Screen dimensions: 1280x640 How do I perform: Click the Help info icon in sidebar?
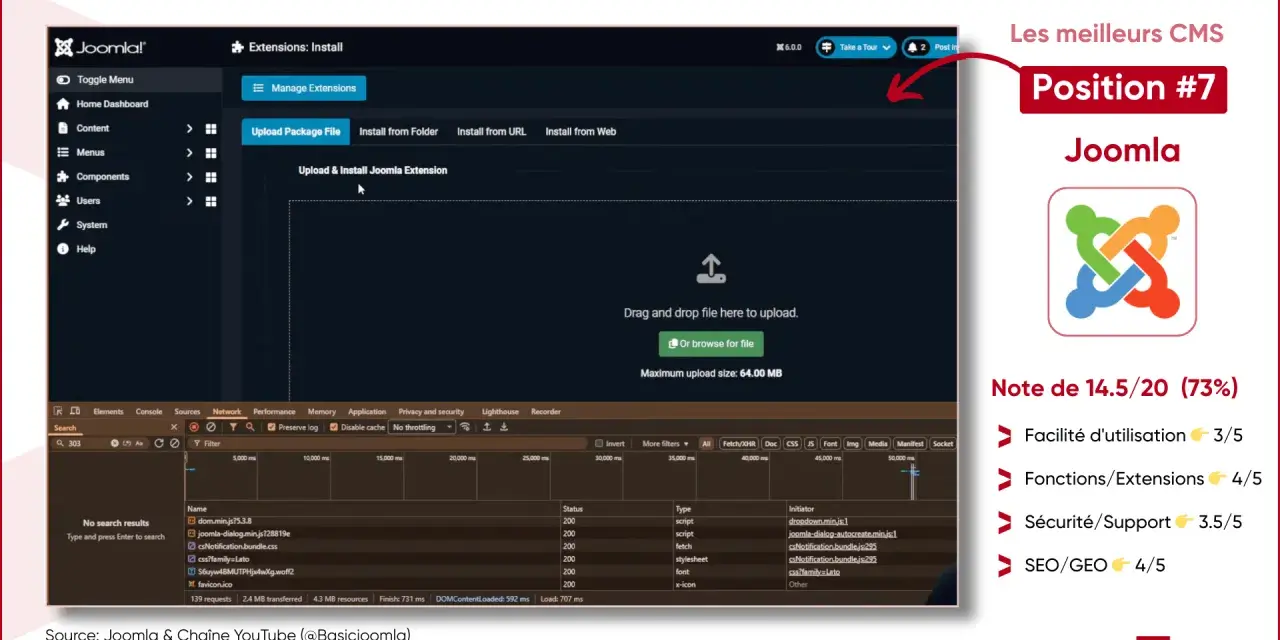tap(63, 249)
